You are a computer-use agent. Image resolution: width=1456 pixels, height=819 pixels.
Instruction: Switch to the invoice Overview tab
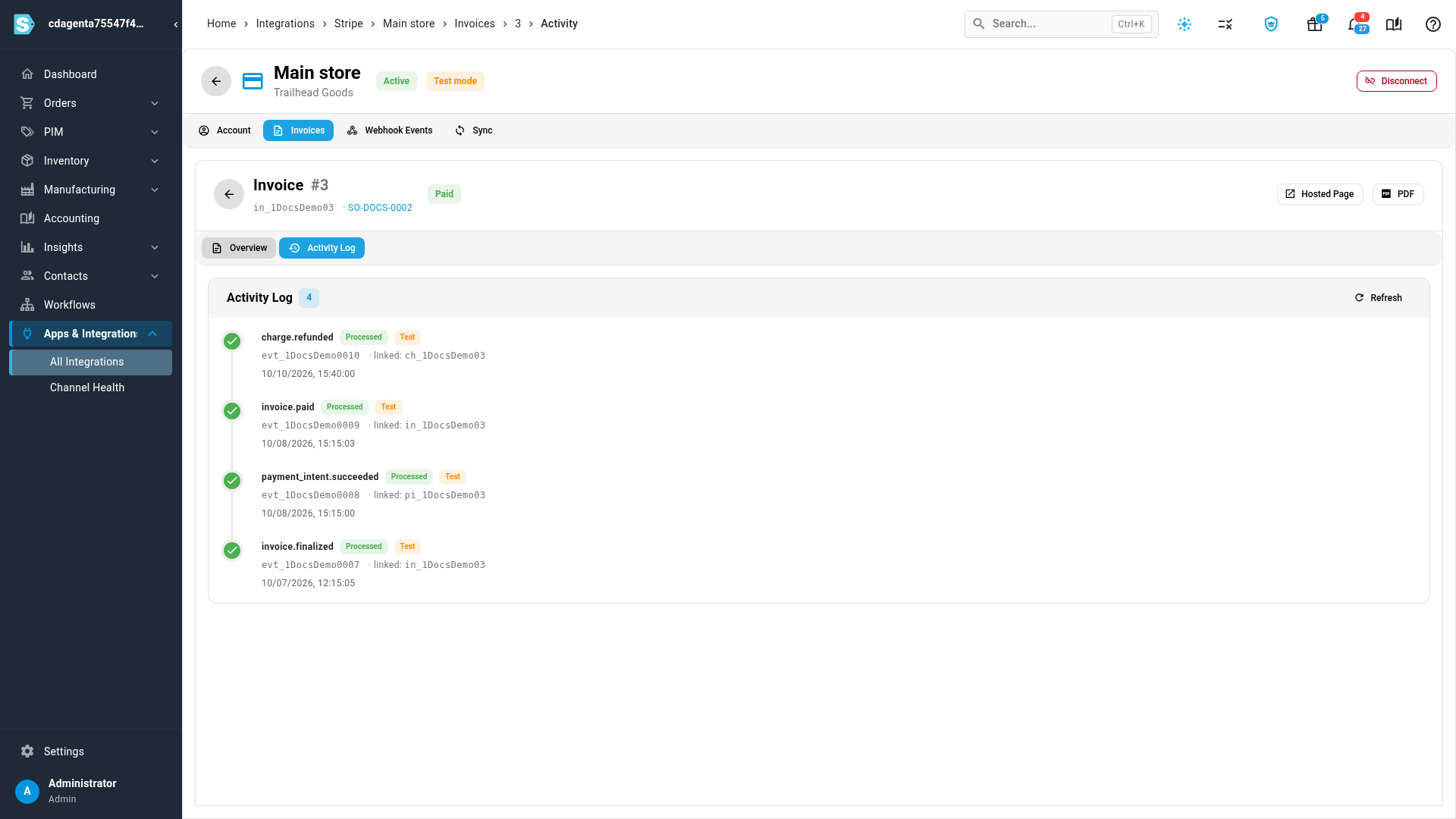(x=239, y=248)
